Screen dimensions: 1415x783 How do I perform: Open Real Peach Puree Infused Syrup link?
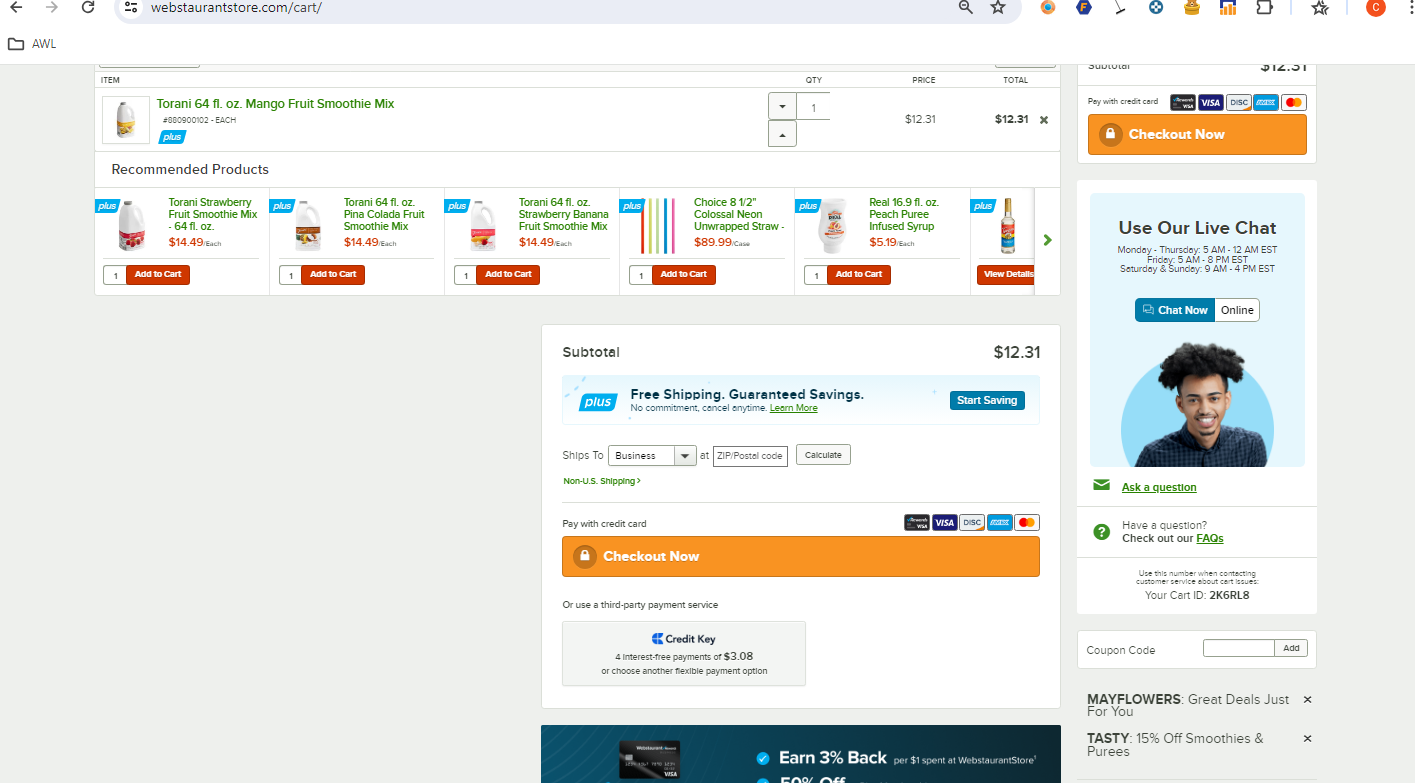(x=904, y=214)
